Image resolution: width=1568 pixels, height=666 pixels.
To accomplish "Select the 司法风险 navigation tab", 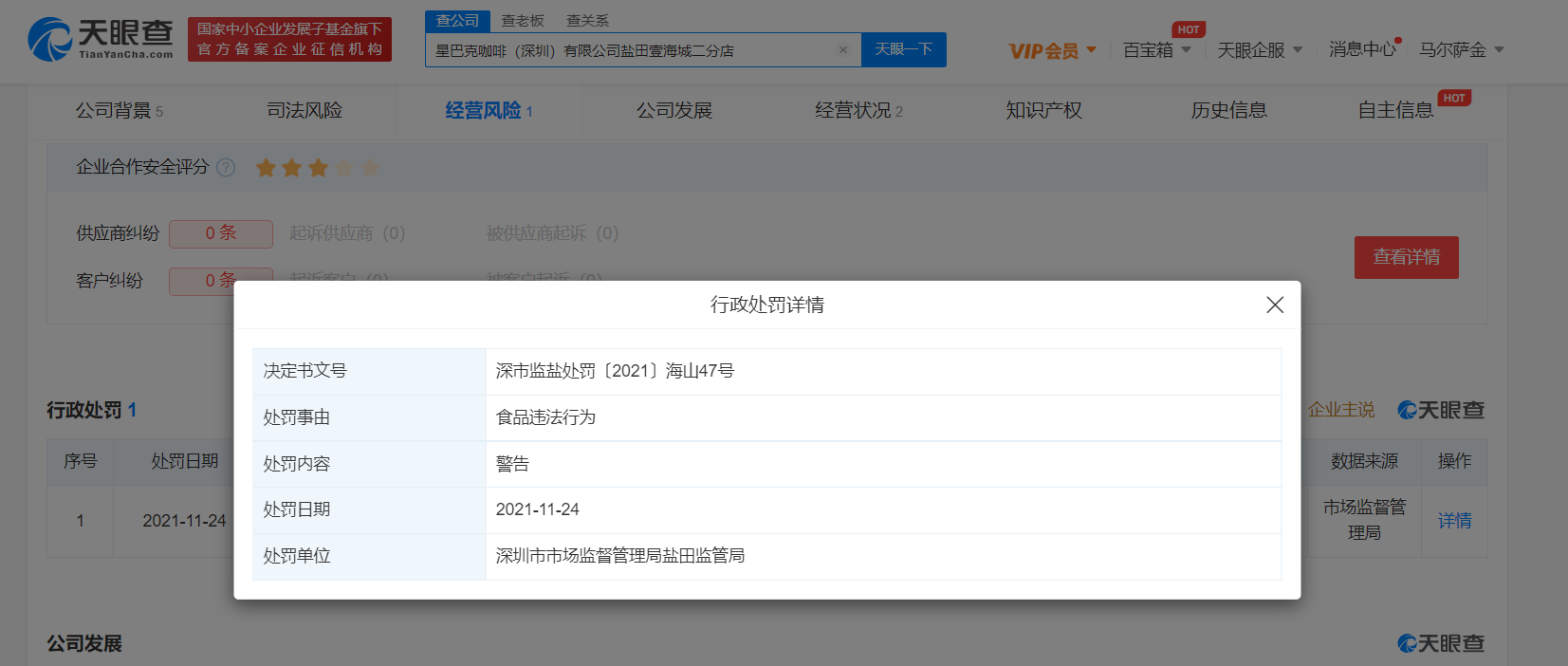I will [x=304, y=110].
